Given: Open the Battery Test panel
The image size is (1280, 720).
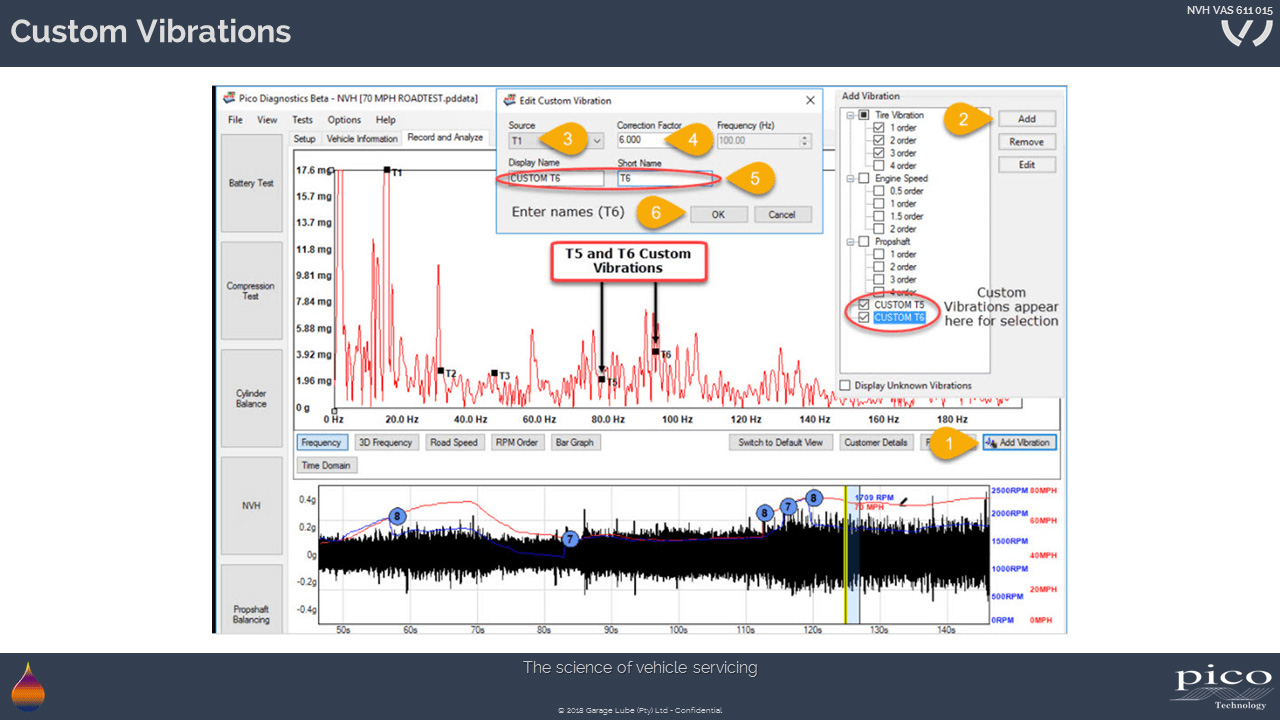Looking at the screenshot, I should [x=252, y=183].
